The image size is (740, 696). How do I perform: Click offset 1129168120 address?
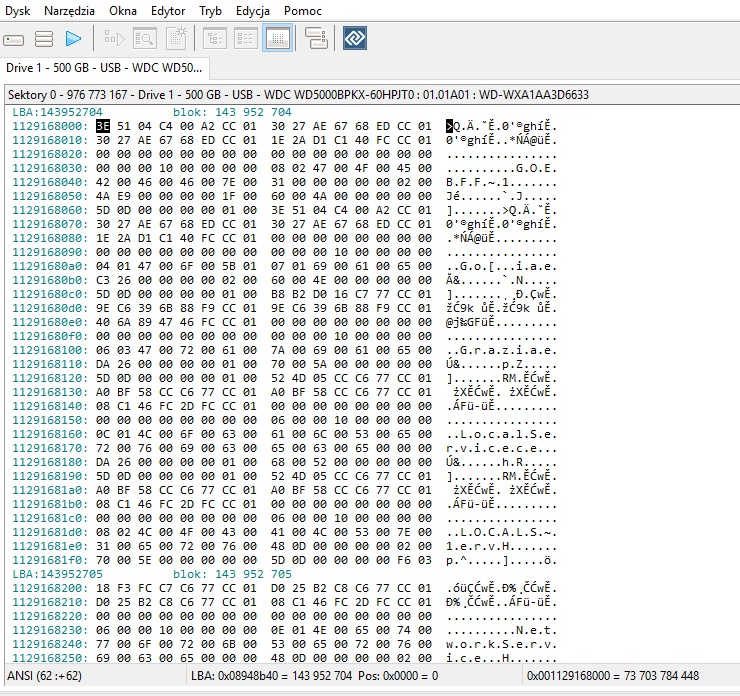coord(50,378)
